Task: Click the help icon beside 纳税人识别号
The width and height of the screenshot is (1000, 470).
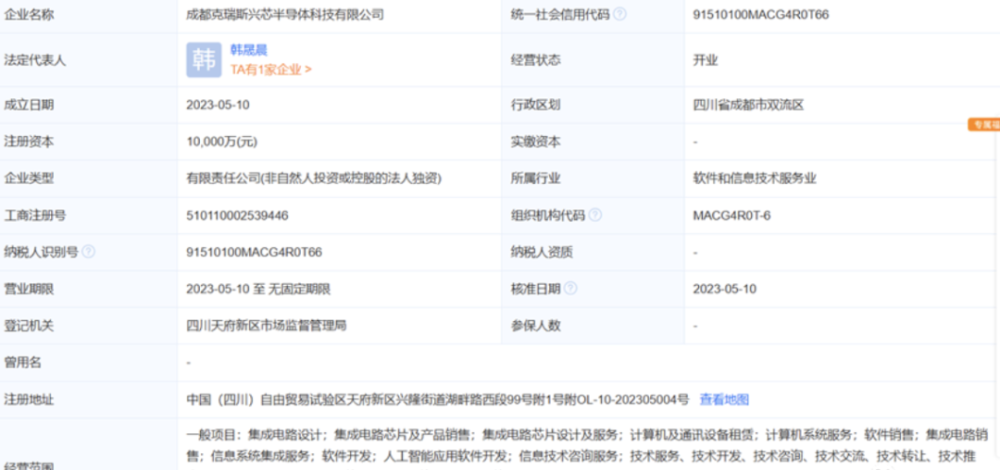Action: tap(89, 252)
